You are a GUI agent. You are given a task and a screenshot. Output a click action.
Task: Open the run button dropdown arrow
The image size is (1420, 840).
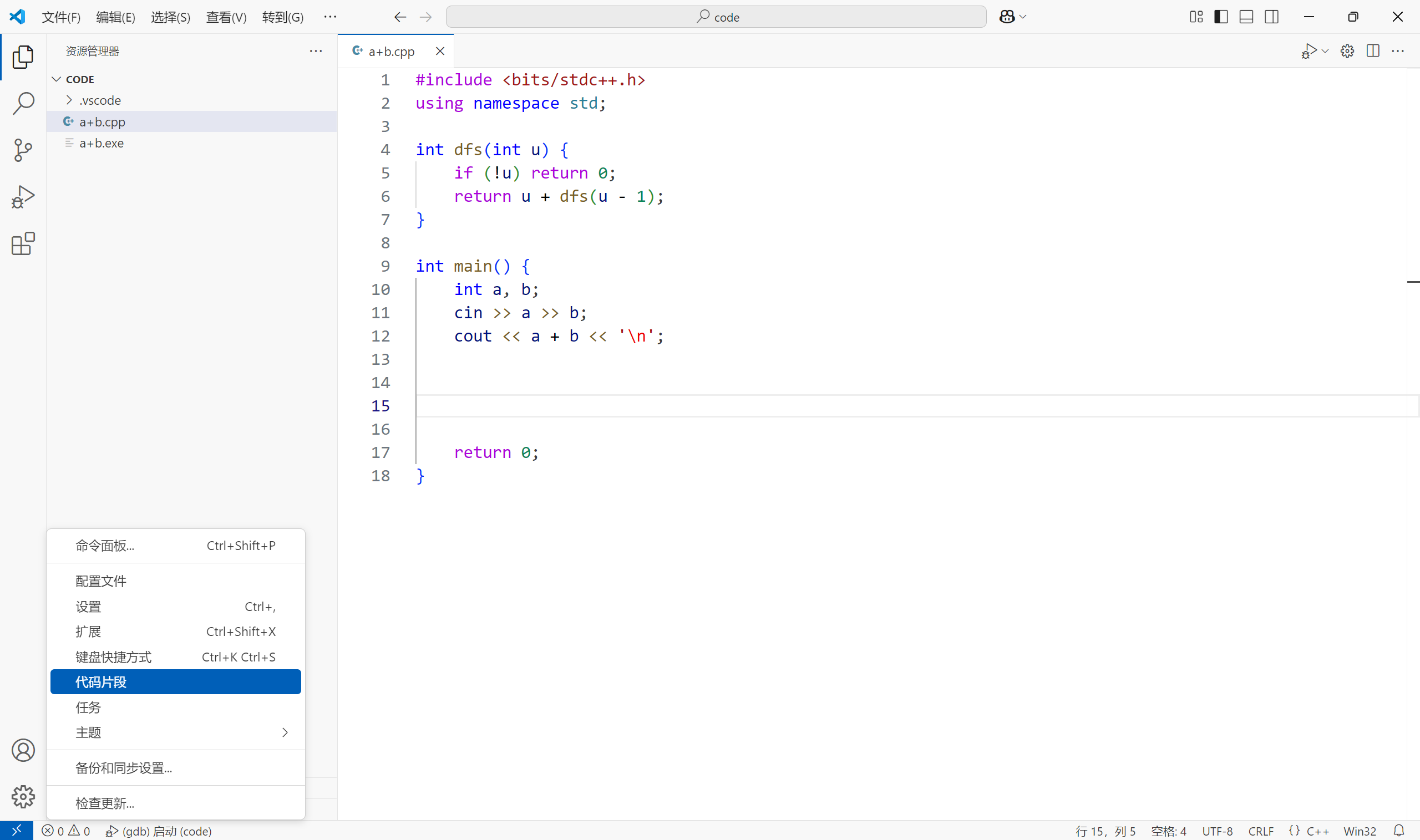pos(1326,51)
